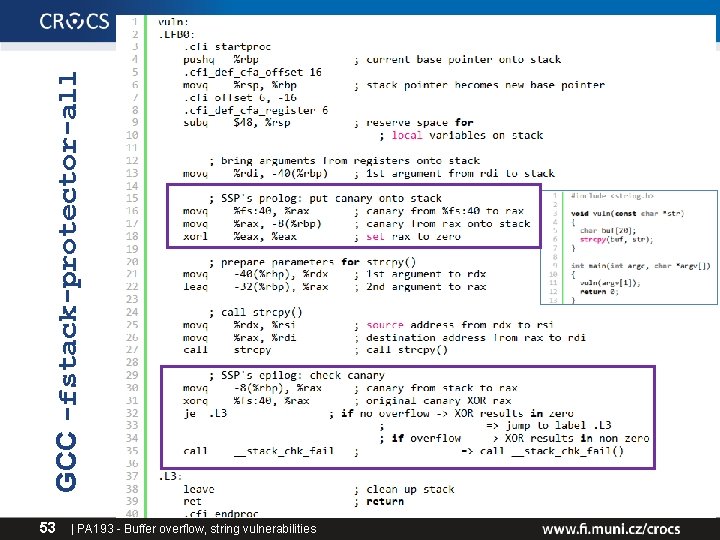The image size is (720, 540).
Task: Click the 'je .L3' instruction
Action: pos(205,413)
